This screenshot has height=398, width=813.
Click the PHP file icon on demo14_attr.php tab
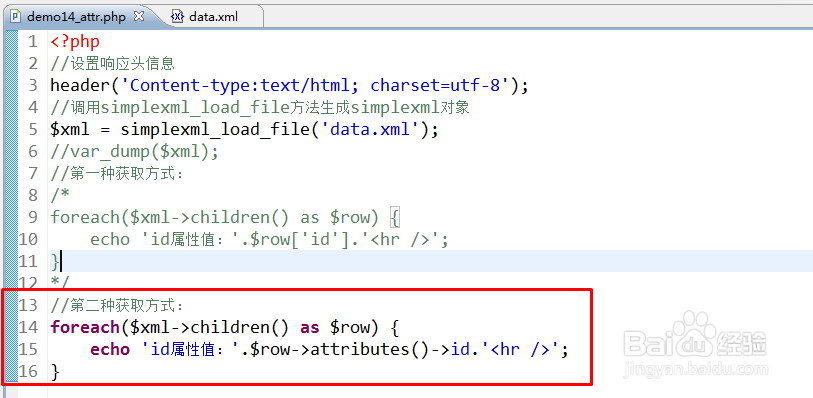click(17, 17)
